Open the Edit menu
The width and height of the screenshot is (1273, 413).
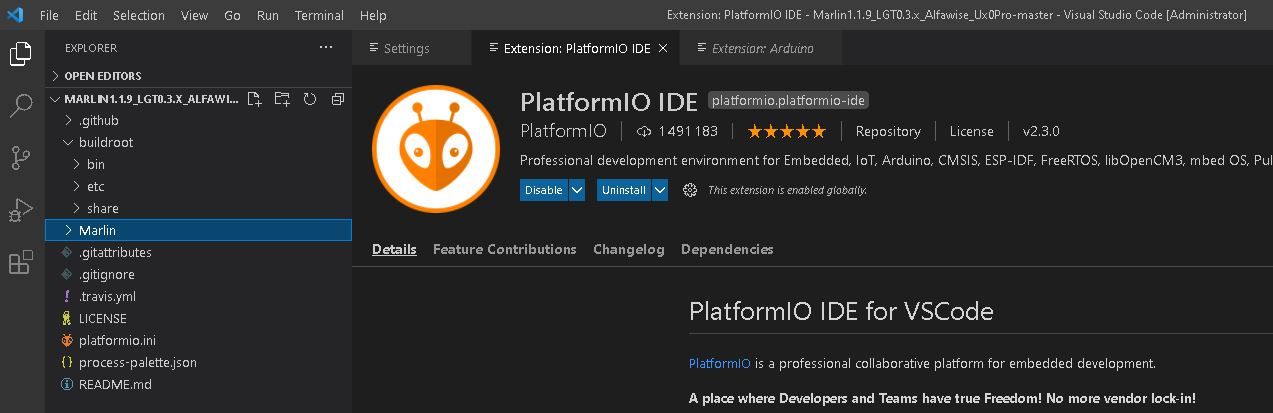coord(86,15)
